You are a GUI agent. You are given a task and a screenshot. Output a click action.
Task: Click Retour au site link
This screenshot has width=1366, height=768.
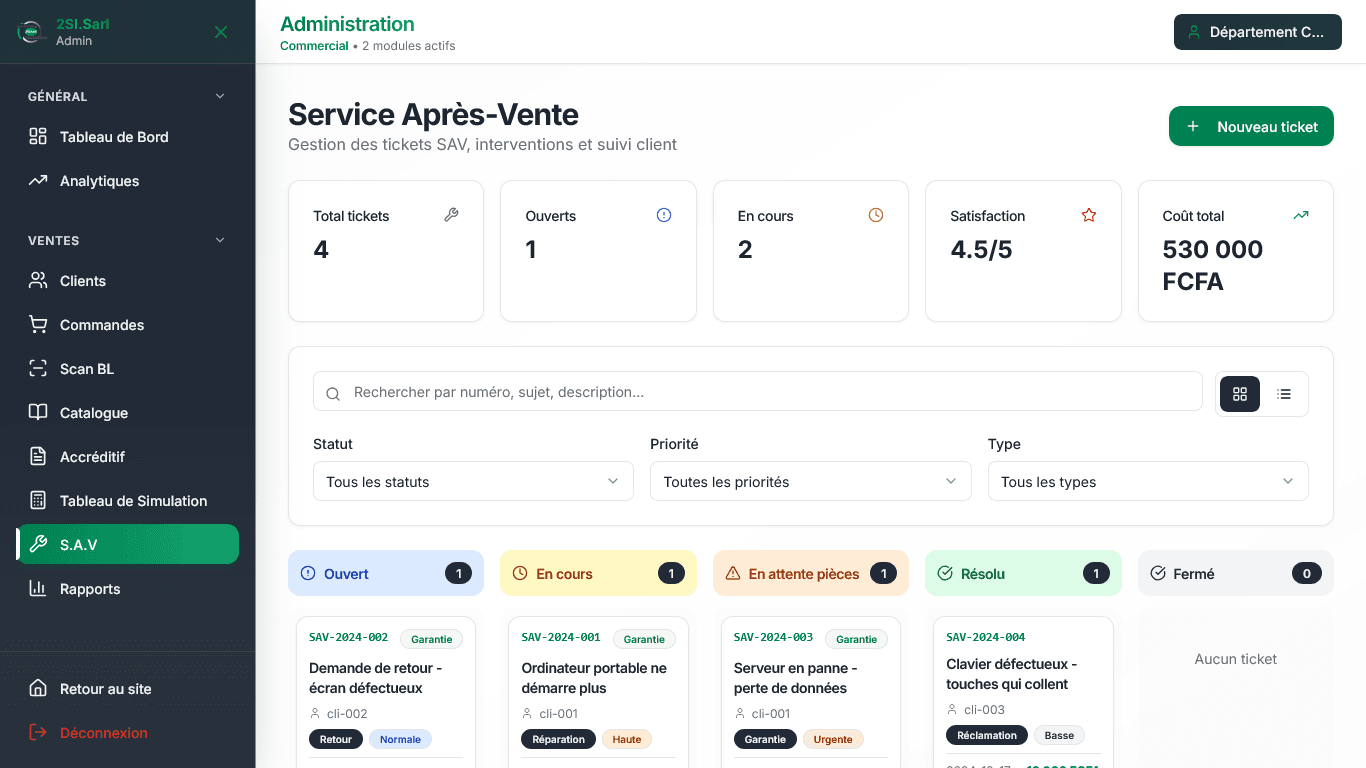tap(128, 689)
